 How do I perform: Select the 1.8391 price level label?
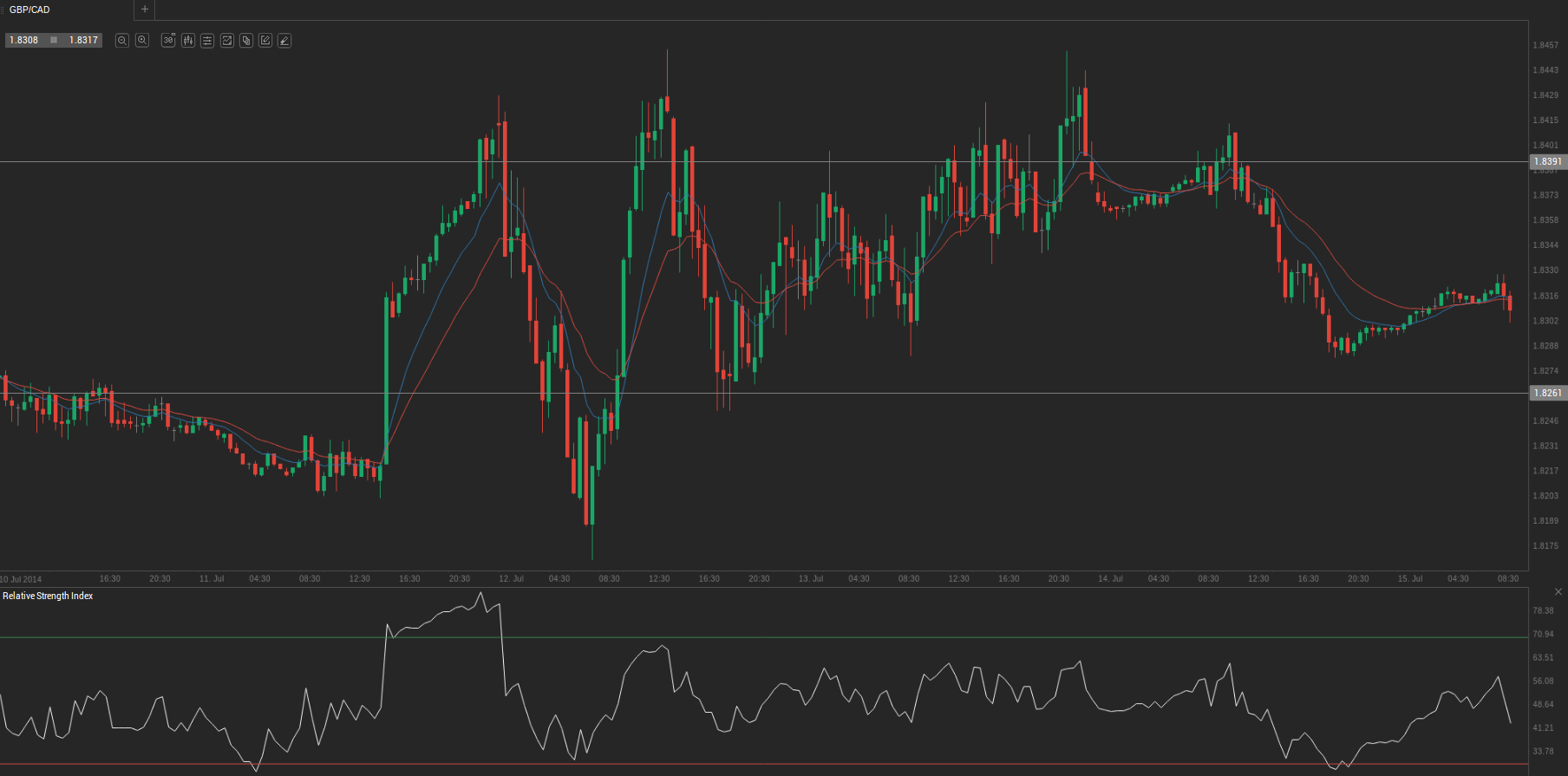(x=1547, y=162)
